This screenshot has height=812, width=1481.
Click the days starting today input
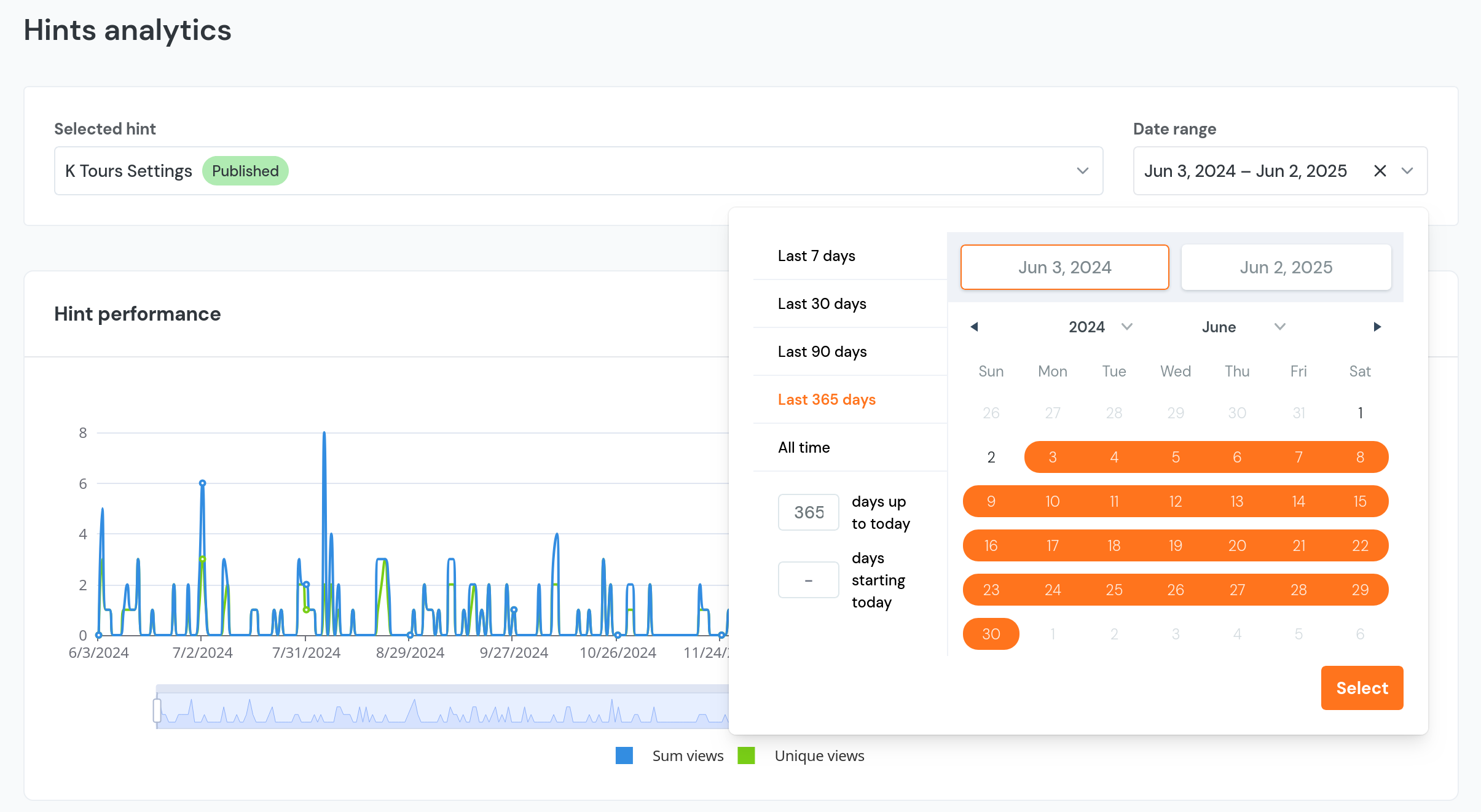pos(808,580)
